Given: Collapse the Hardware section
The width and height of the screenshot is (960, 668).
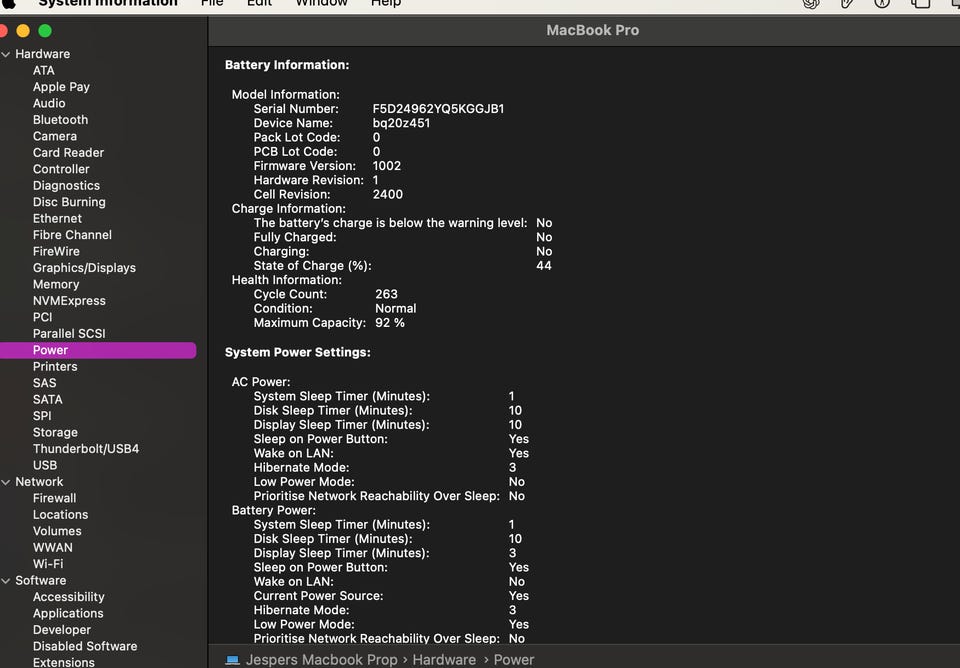Looking at the screenshot, I should 6,54.
